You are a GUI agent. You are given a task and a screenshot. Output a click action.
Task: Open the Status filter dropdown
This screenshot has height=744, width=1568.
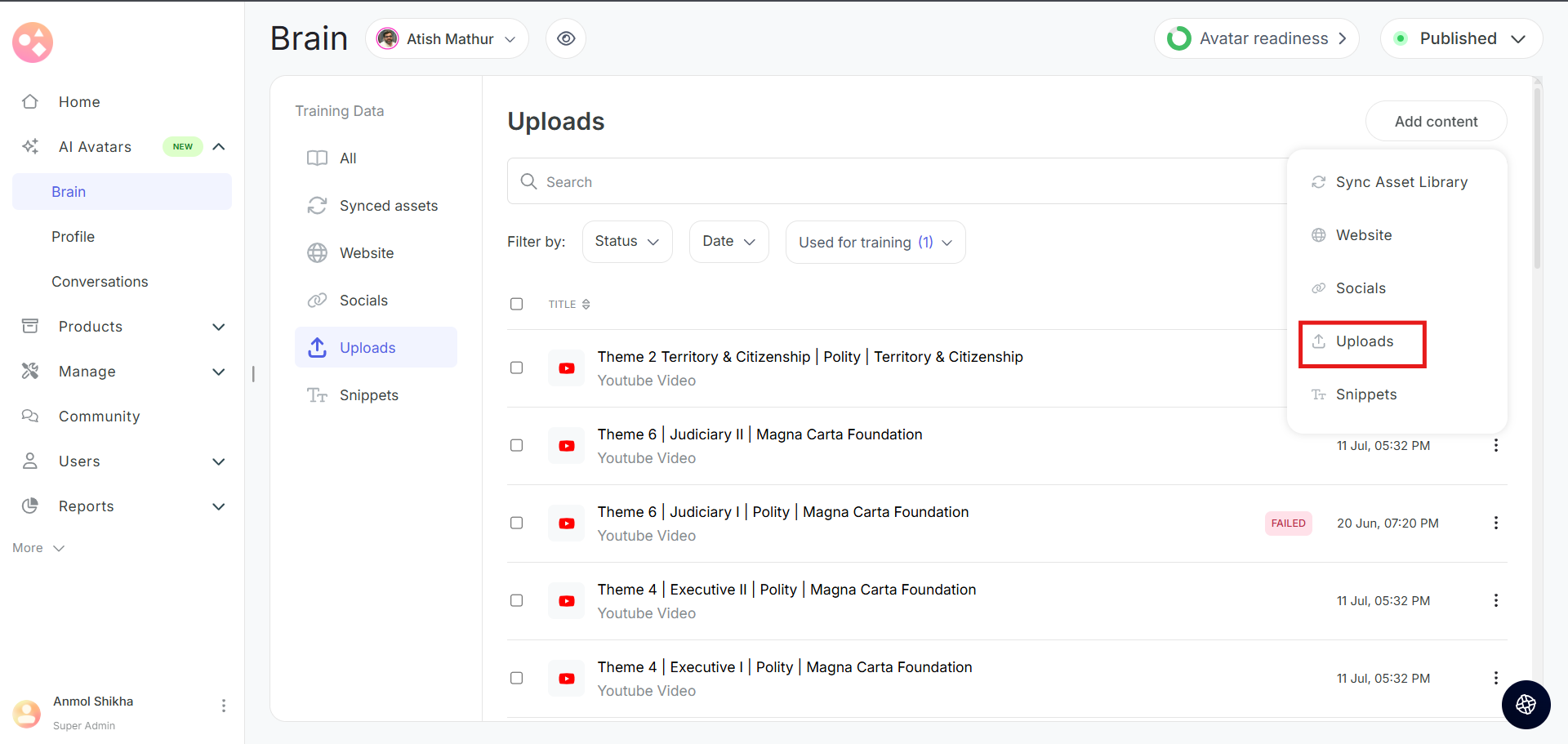coord(626,242)
